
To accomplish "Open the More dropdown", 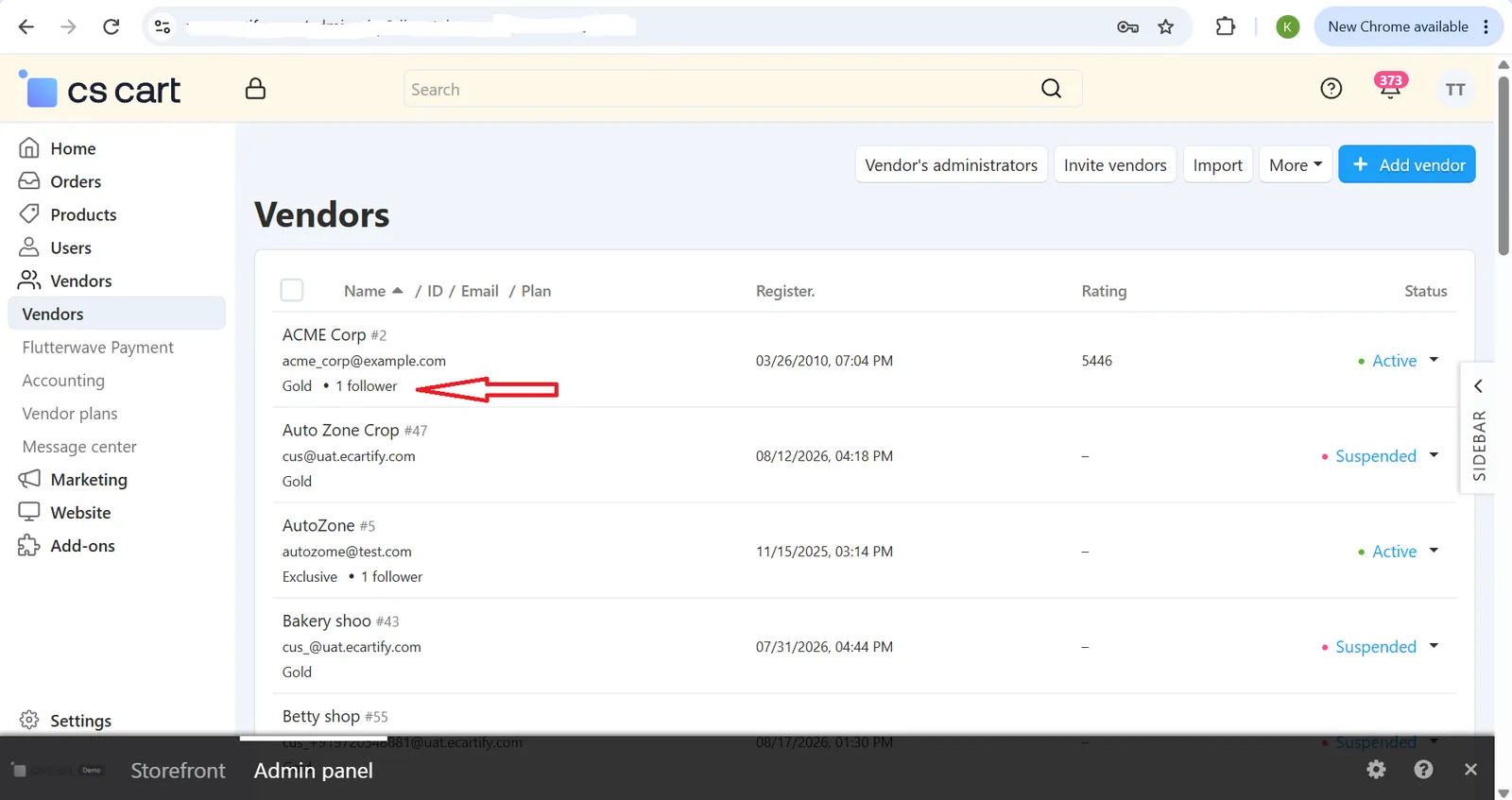I will click(1296, 164).
